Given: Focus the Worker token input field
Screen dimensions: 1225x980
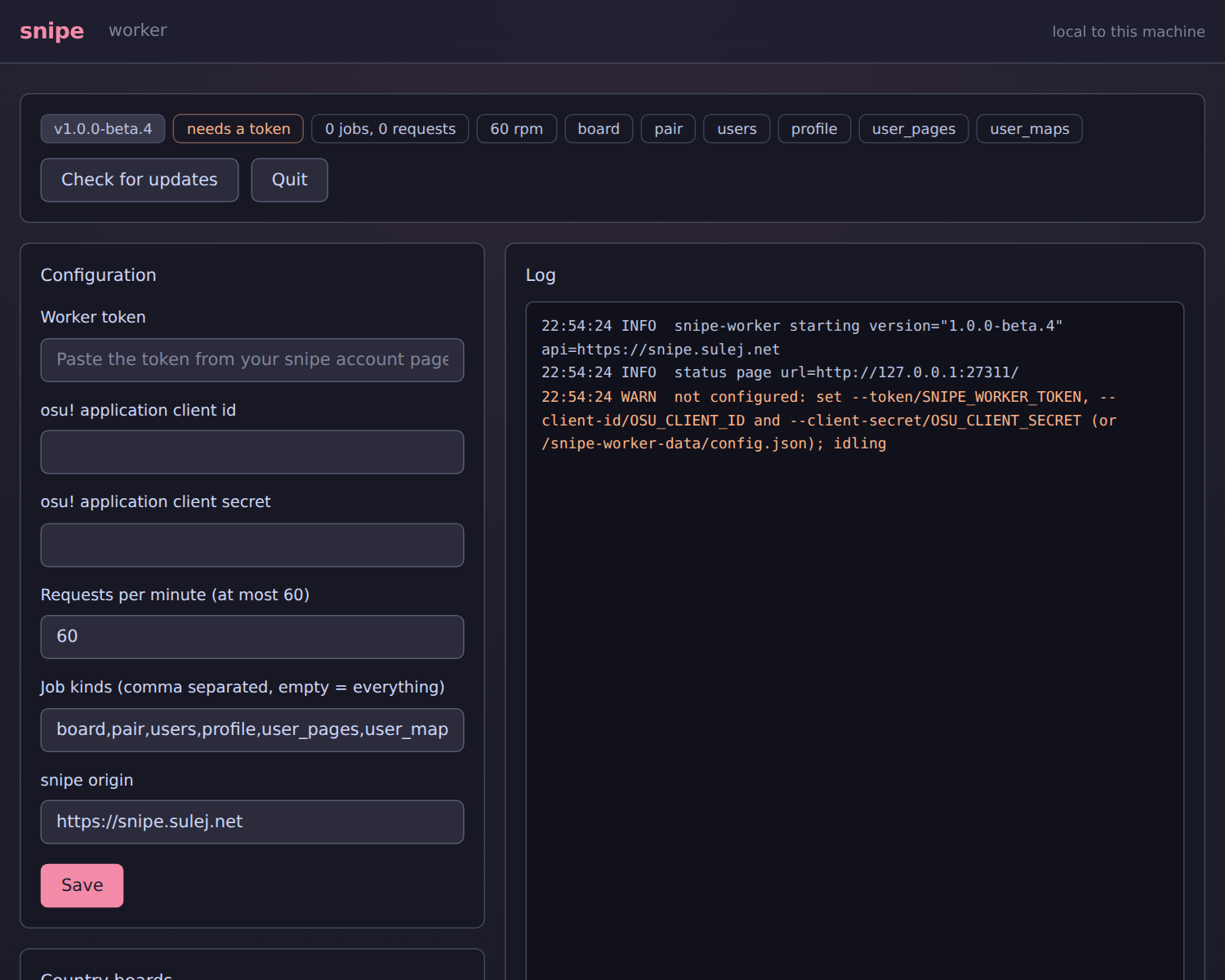Looking at the screenshot, I should (252, 360).
